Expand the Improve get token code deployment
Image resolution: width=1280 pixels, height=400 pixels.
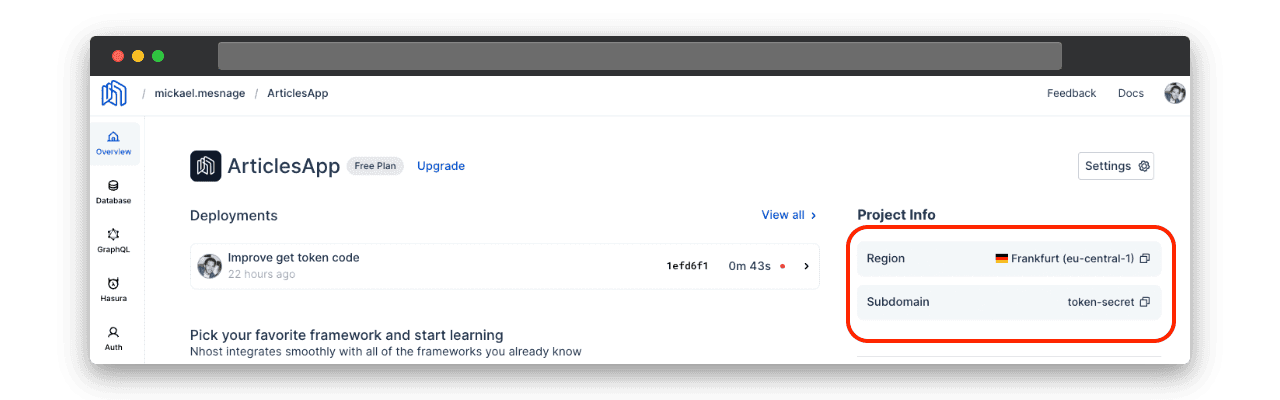[x=806, y=266]
